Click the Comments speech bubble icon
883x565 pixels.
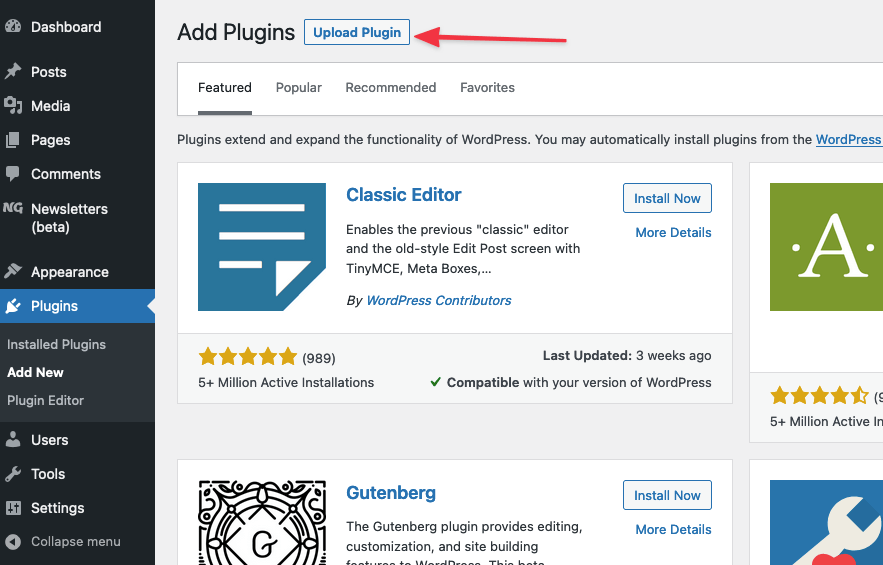coord(13,174)
